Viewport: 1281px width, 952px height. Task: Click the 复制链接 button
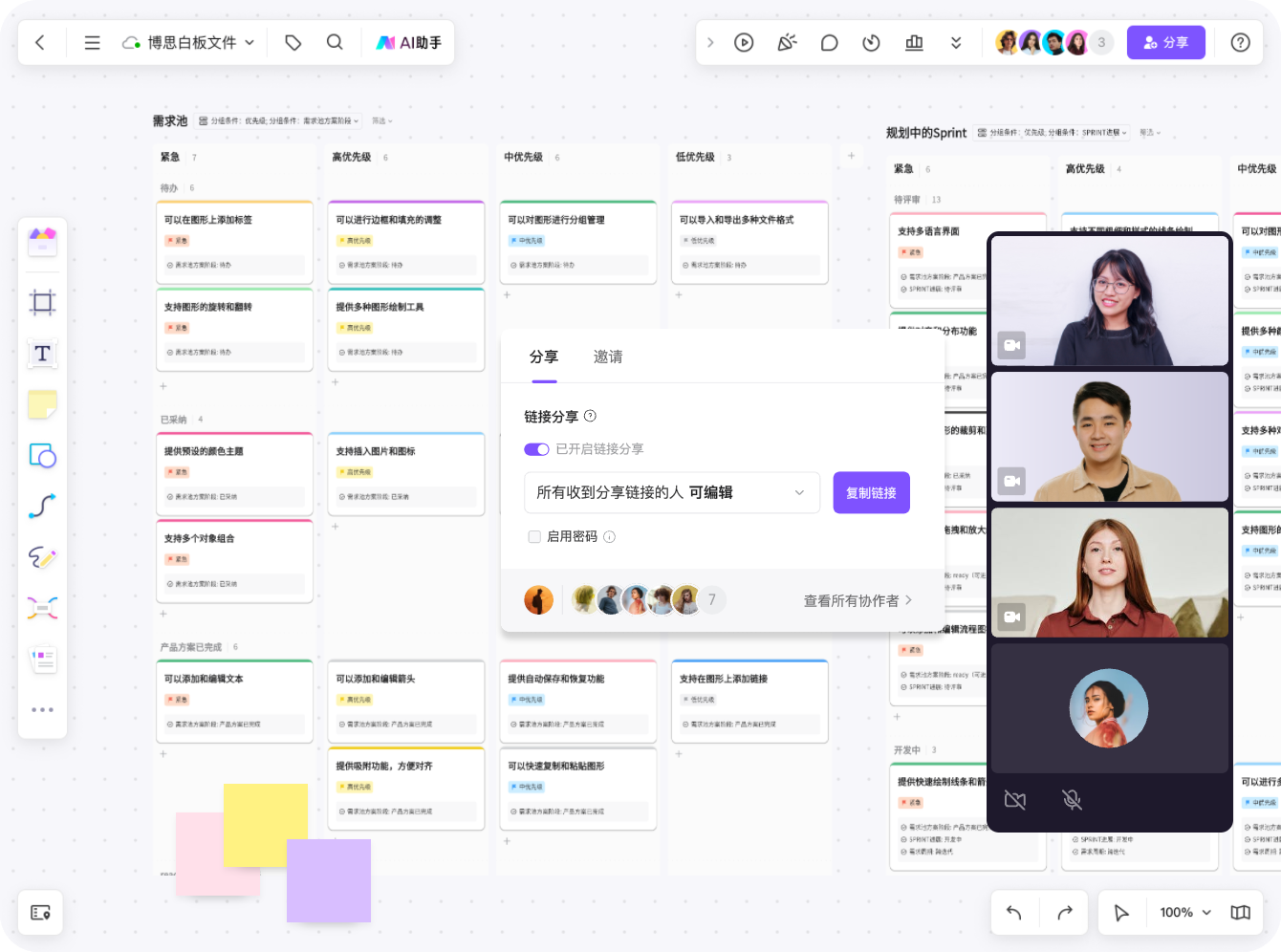pyautogui.click(x=871, y=492)
